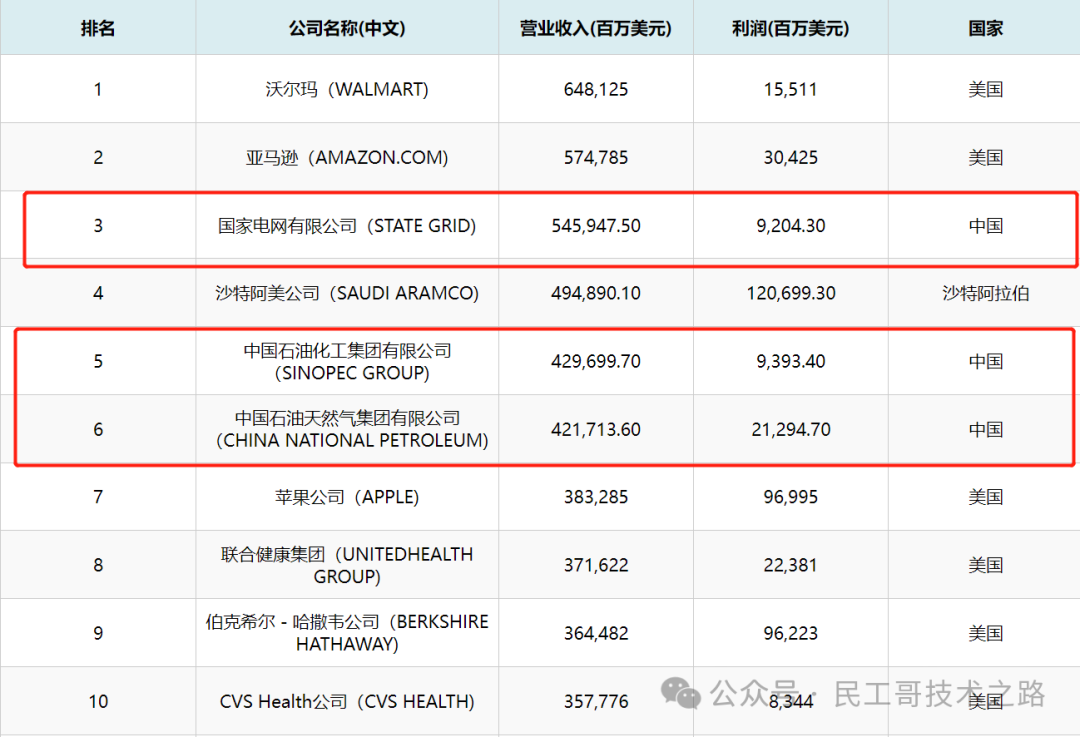The height and width of the screenshot is (737, 1080).
Task: Select the 苹果公司 (APPLE) cell
Action: pyautogui.click(x=346, y=497)
